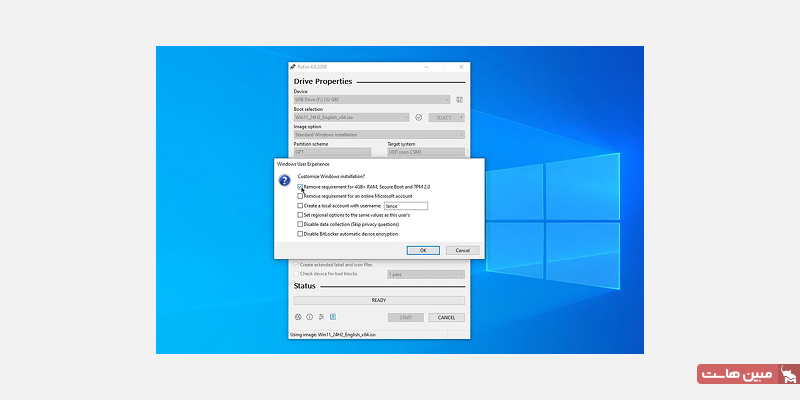Screen dimensions: 800x400
Task: Open the Image option dropdown
Action: coord(379,135)
